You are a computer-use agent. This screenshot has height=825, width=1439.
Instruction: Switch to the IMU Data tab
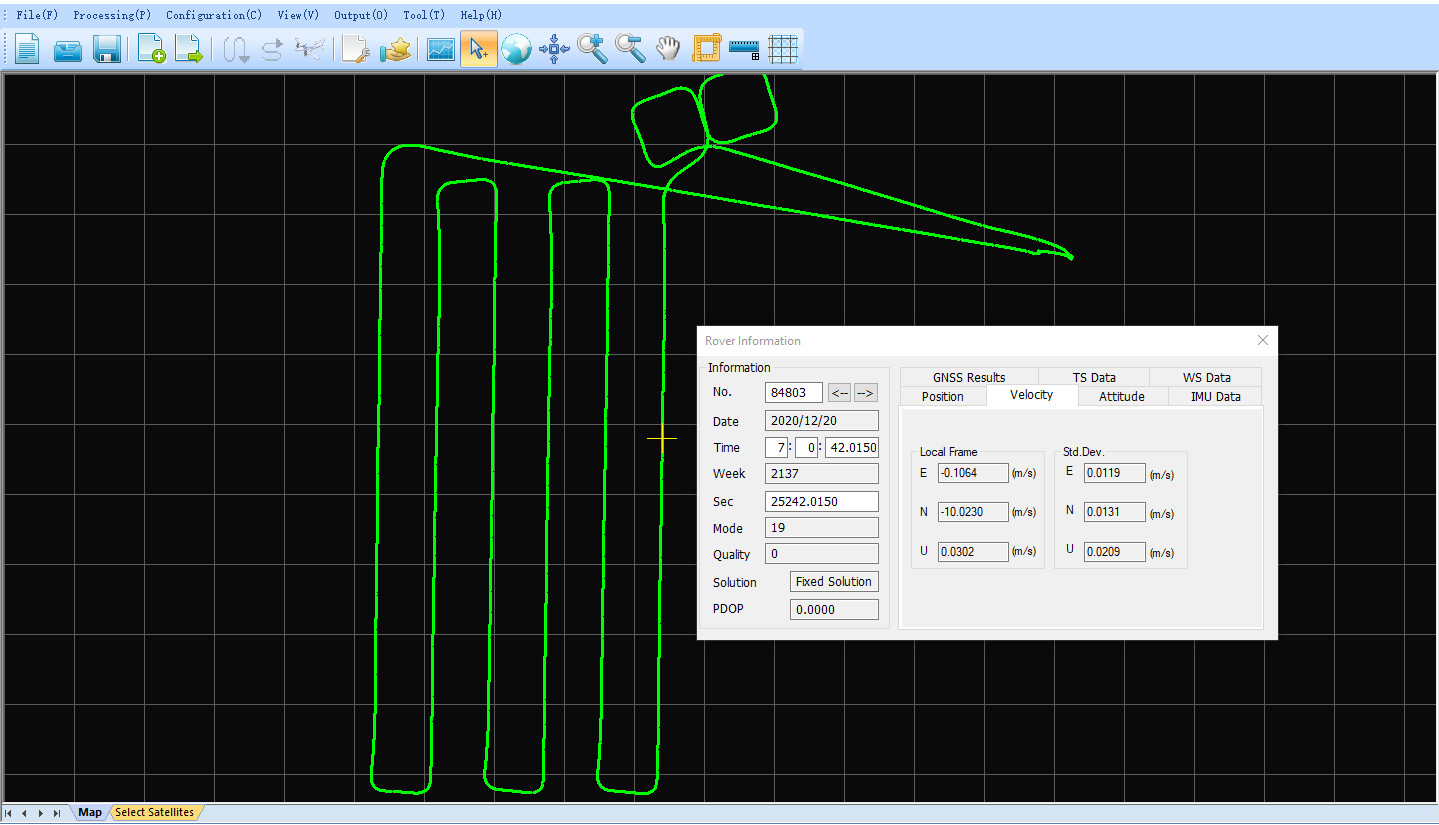point(1215,396)
